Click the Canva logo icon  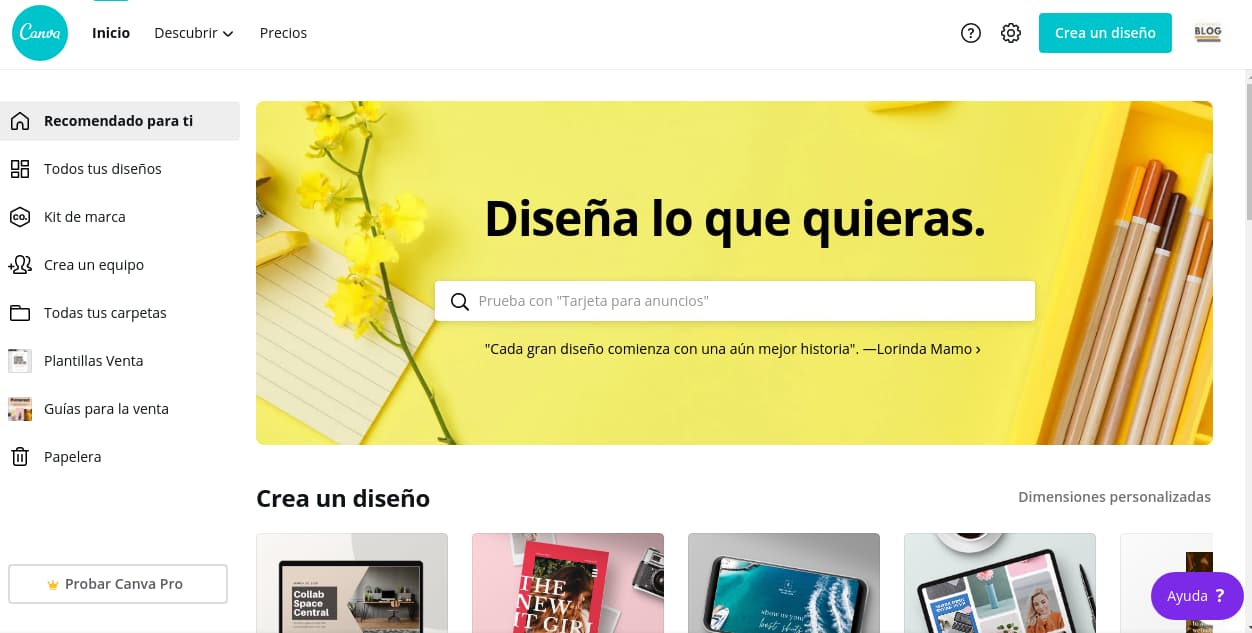40,33
